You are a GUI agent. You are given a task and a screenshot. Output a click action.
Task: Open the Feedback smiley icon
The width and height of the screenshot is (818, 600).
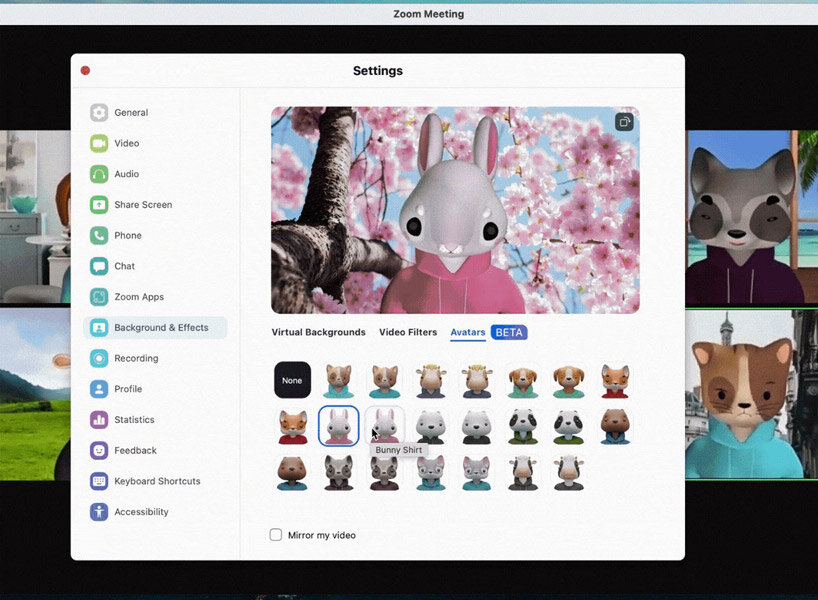[99, 450]
